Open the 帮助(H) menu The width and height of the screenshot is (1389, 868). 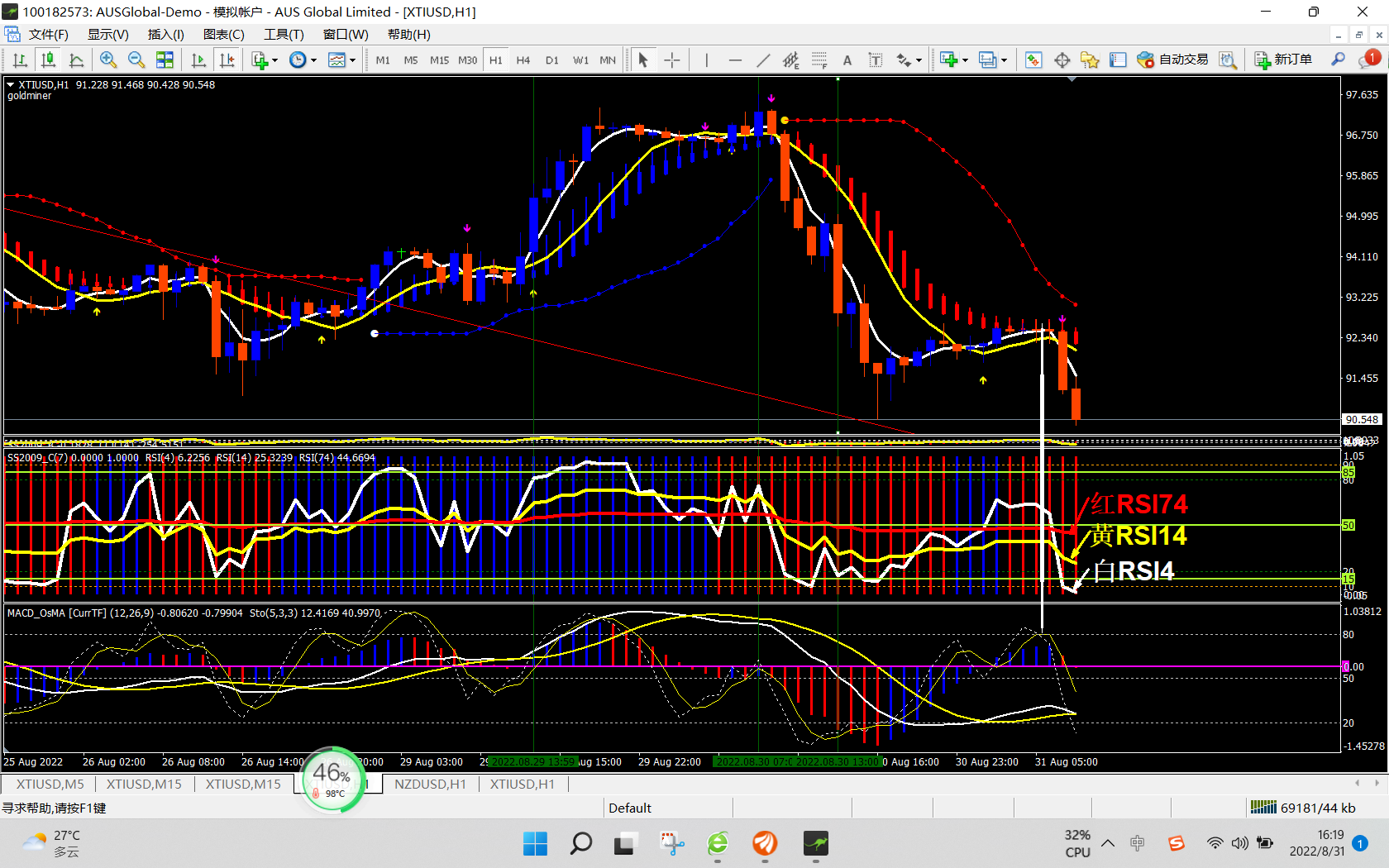pyautogui.click(x=408, y=34)
